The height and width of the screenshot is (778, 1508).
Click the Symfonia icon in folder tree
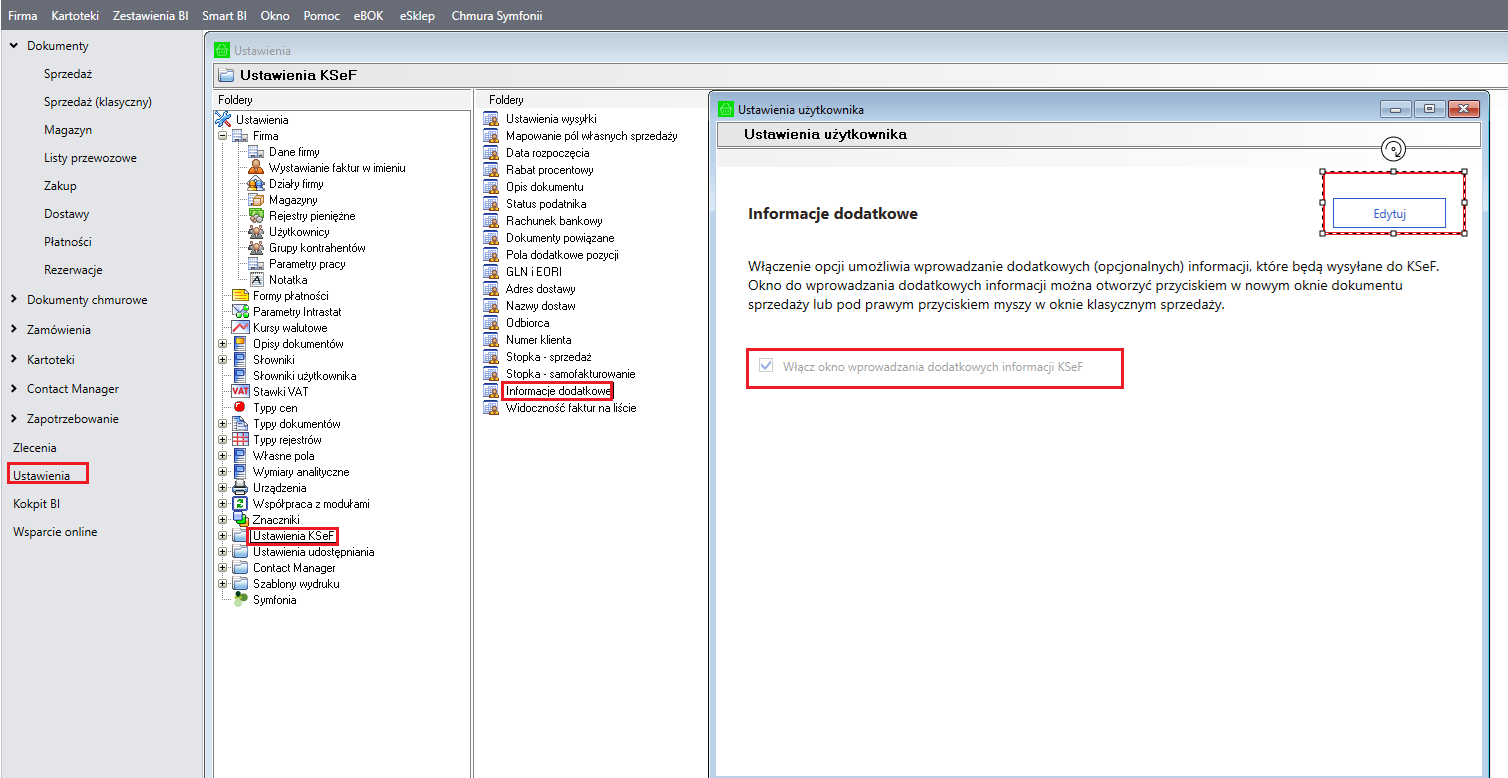pos(240,600)
